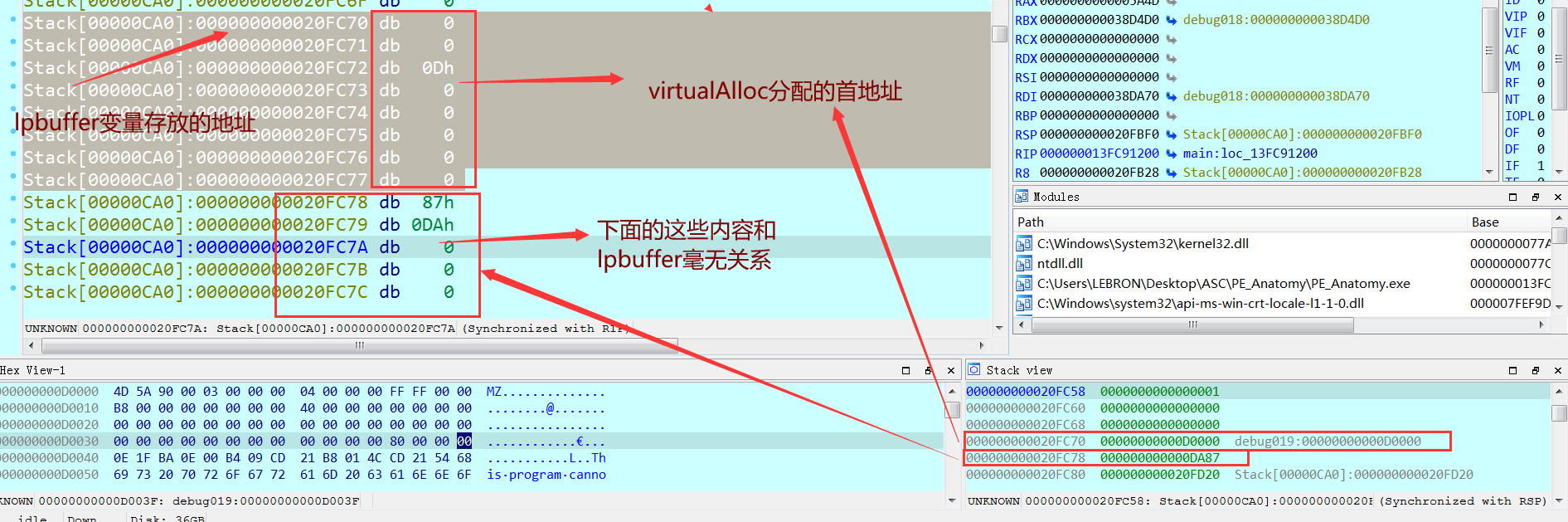Click the Stack view panel icon
The image size is (1568, 522).
(x=974, y=370)
